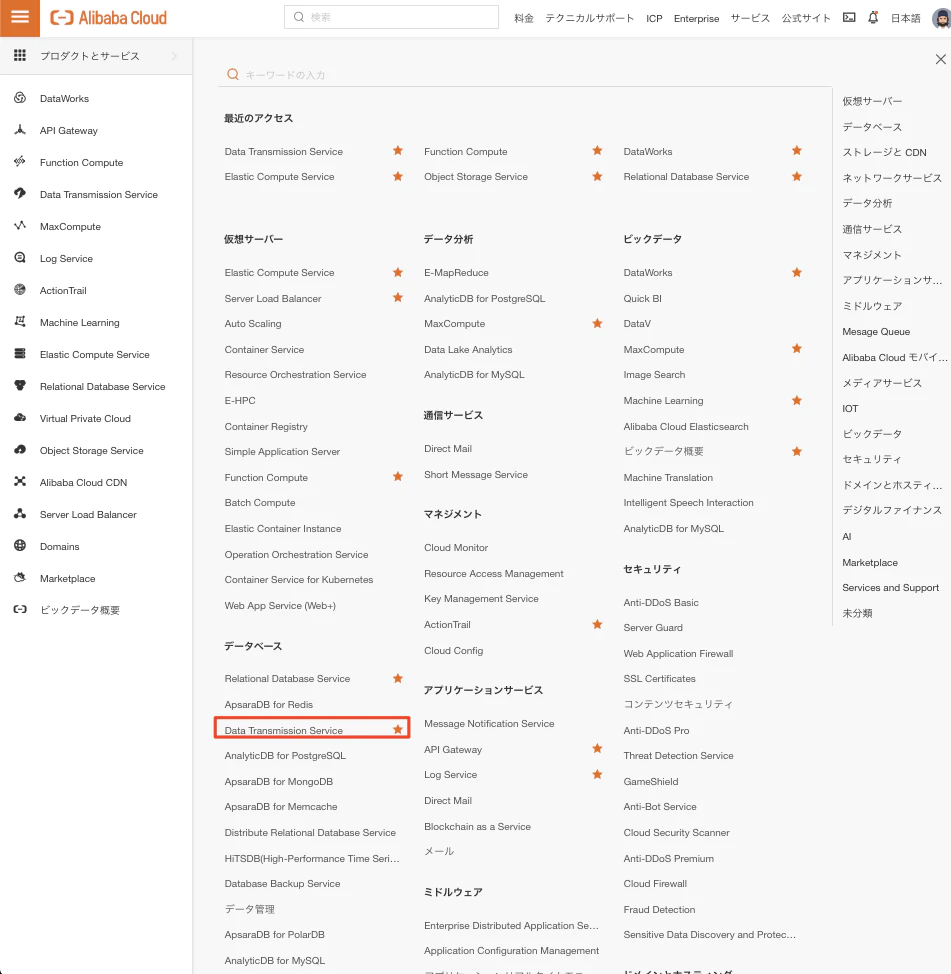
Task: Unstar Relational Database Service in データベース
Action: [398, 678]
